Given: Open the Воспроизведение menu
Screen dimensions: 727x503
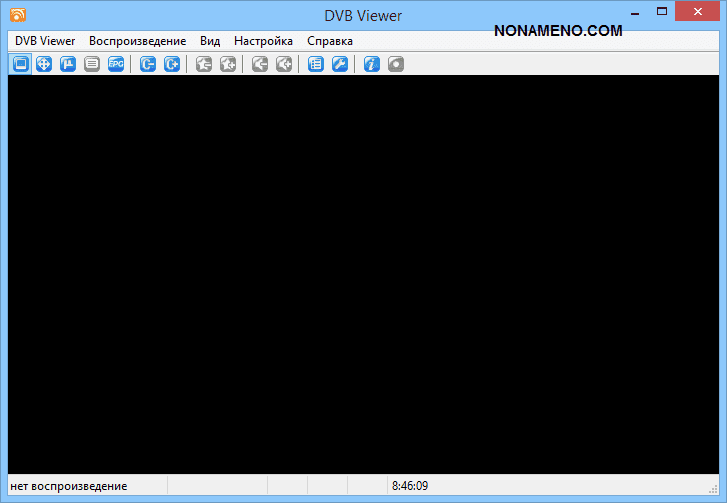Looking at the screenshot, I should tap(137, 41).
